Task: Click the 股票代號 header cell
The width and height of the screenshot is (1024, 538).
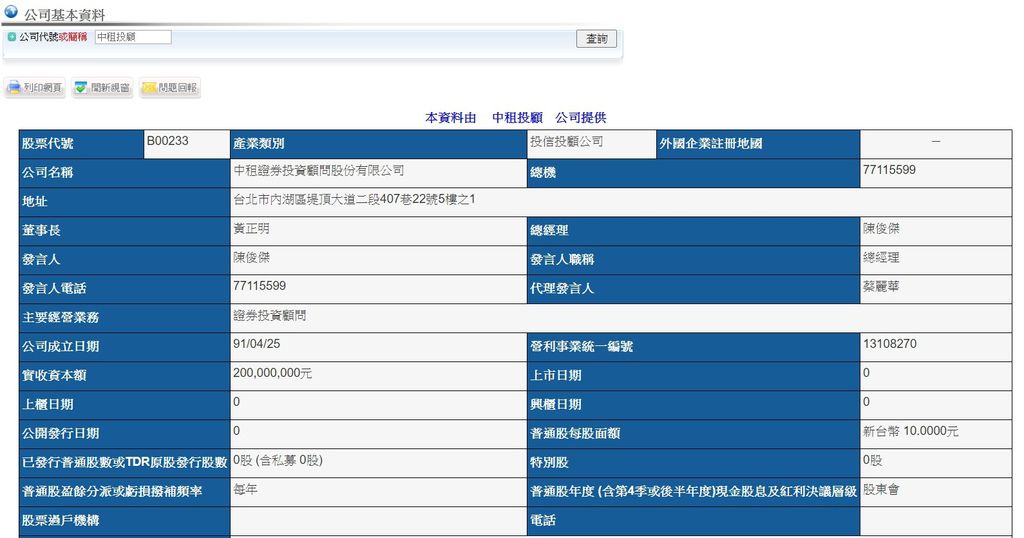Action: pyautogui.click(x=82, y=144)
